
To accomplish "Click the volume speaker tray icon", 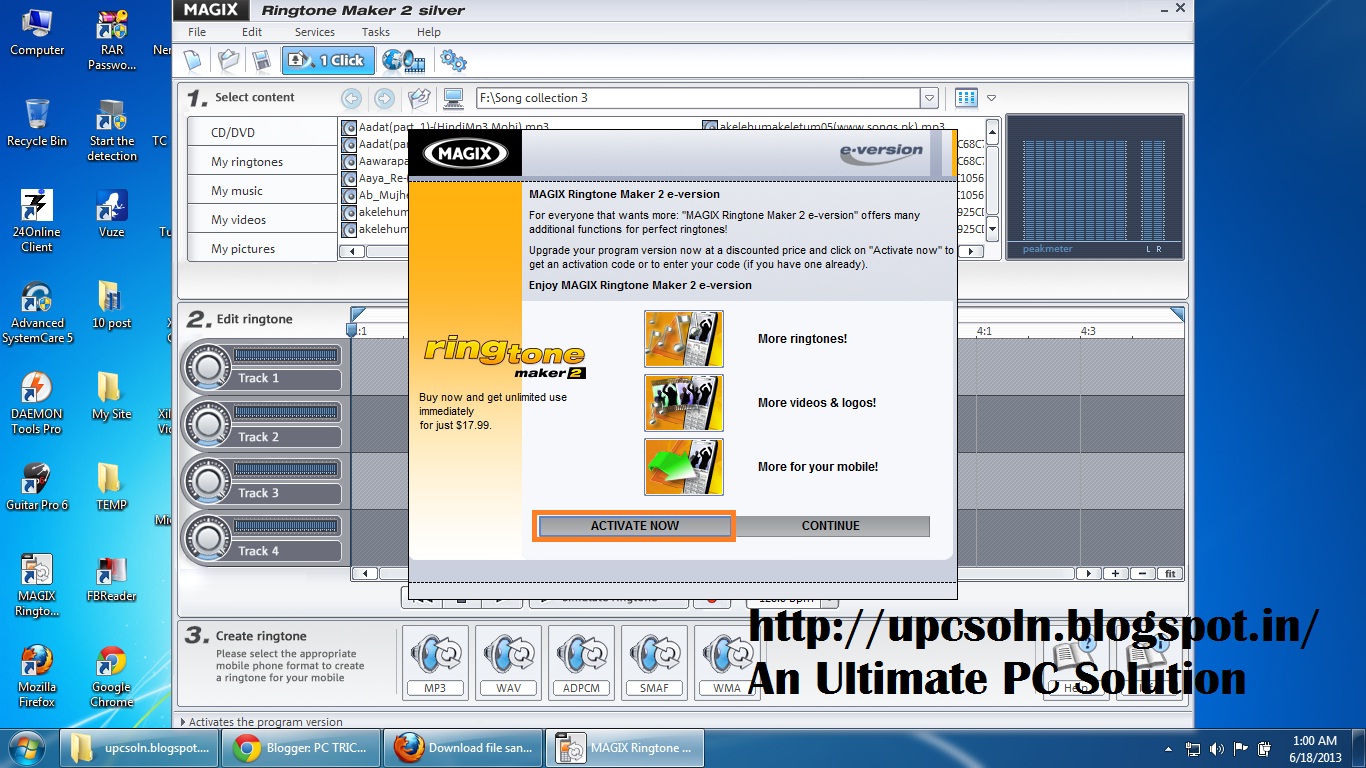I will [1217, 748].
